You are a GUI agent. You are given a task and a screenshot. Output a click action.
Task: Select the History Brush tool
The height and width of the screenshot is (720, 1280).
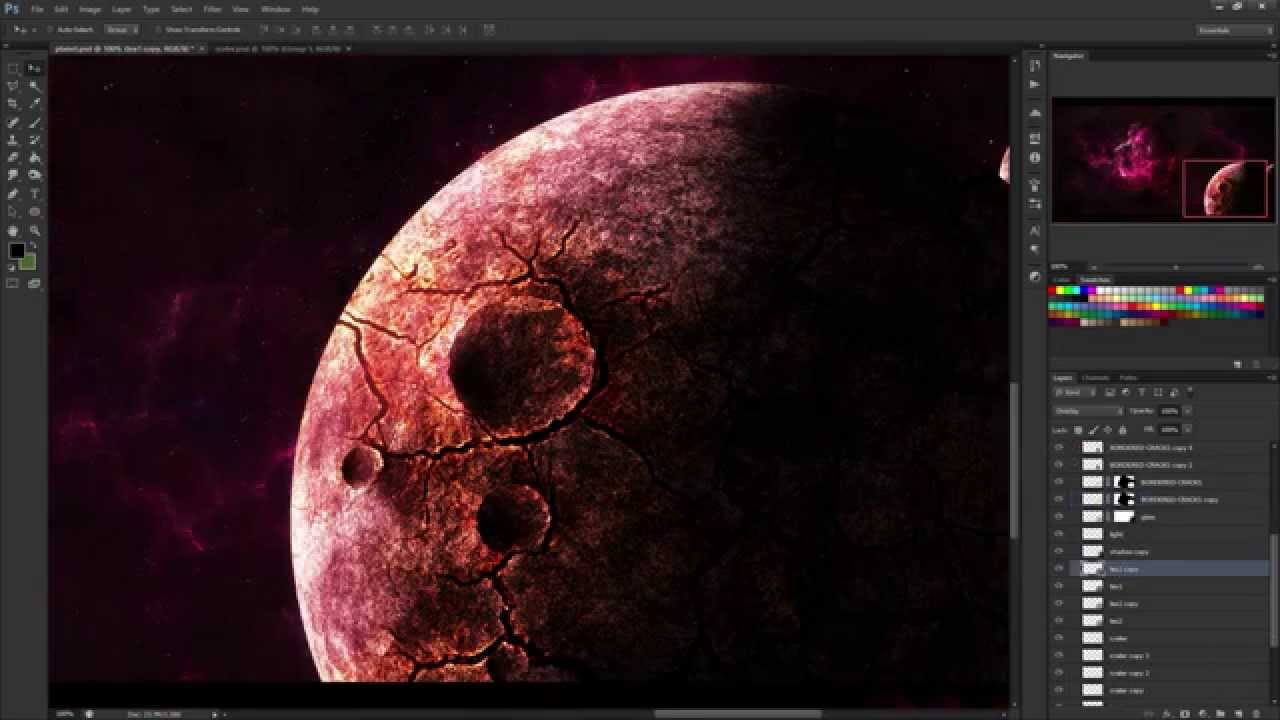point(35,140)
